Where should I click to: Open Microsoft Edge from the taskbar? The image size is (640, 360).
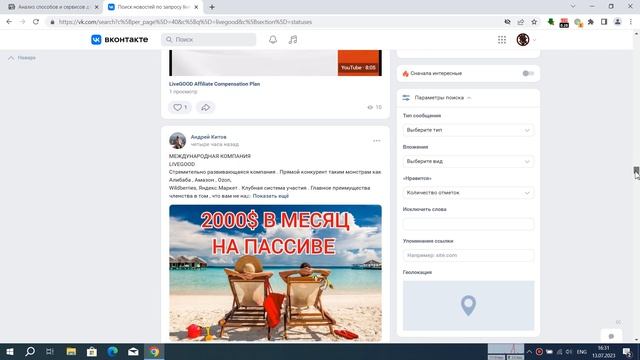[x=113, y=351]
